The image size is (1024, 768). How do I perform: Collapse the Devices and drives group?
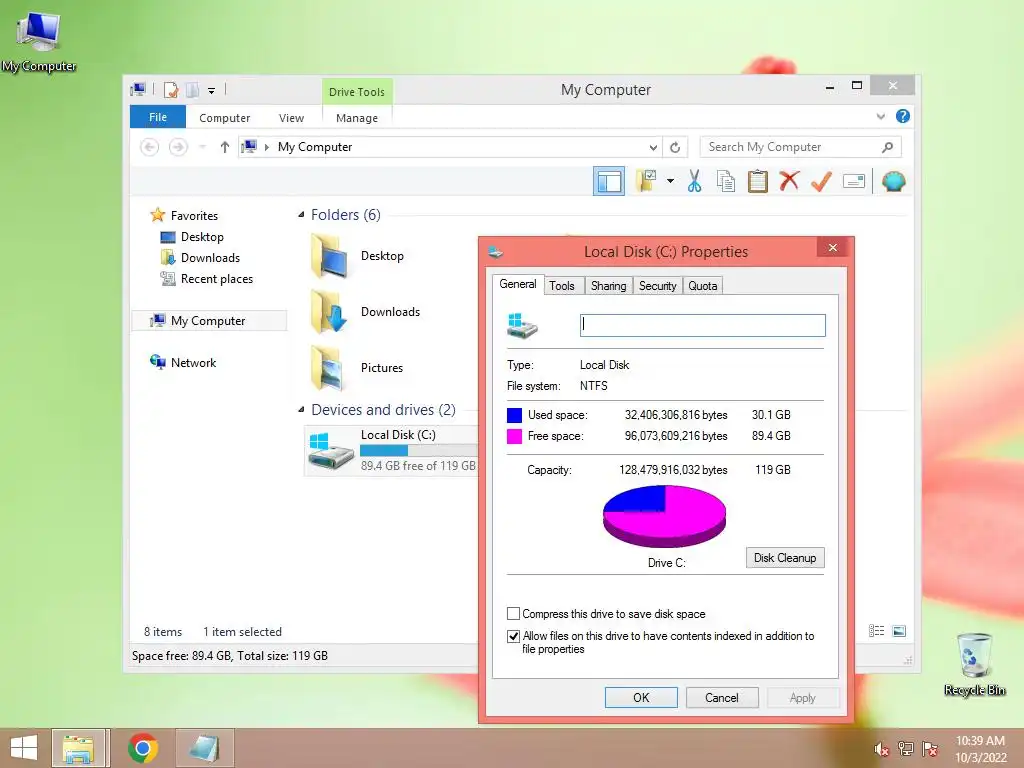[301, 410]
